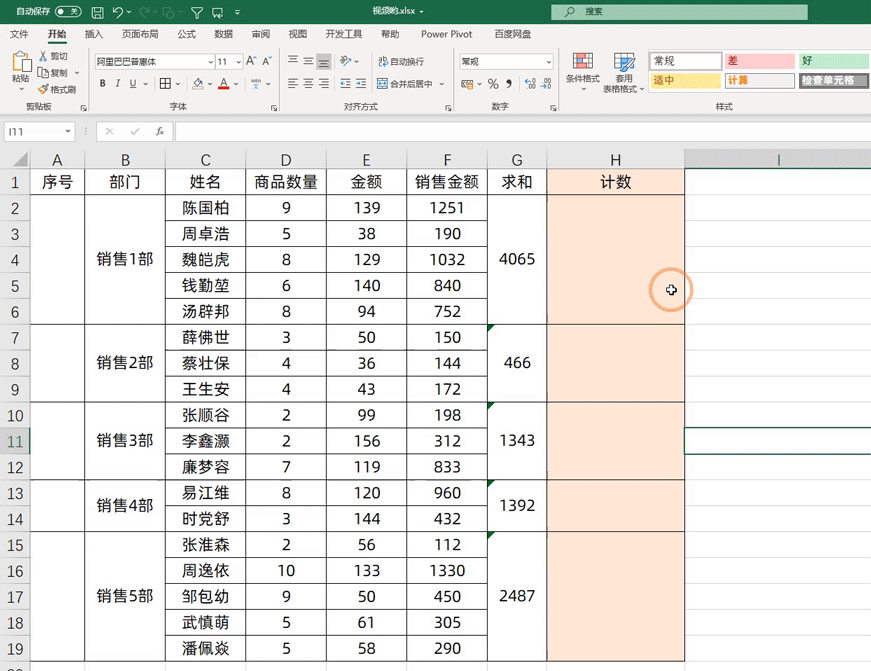The height and width of the screenshot is (671, 871).
Task: Select row 11 header
Action: [x=15, y=442]
